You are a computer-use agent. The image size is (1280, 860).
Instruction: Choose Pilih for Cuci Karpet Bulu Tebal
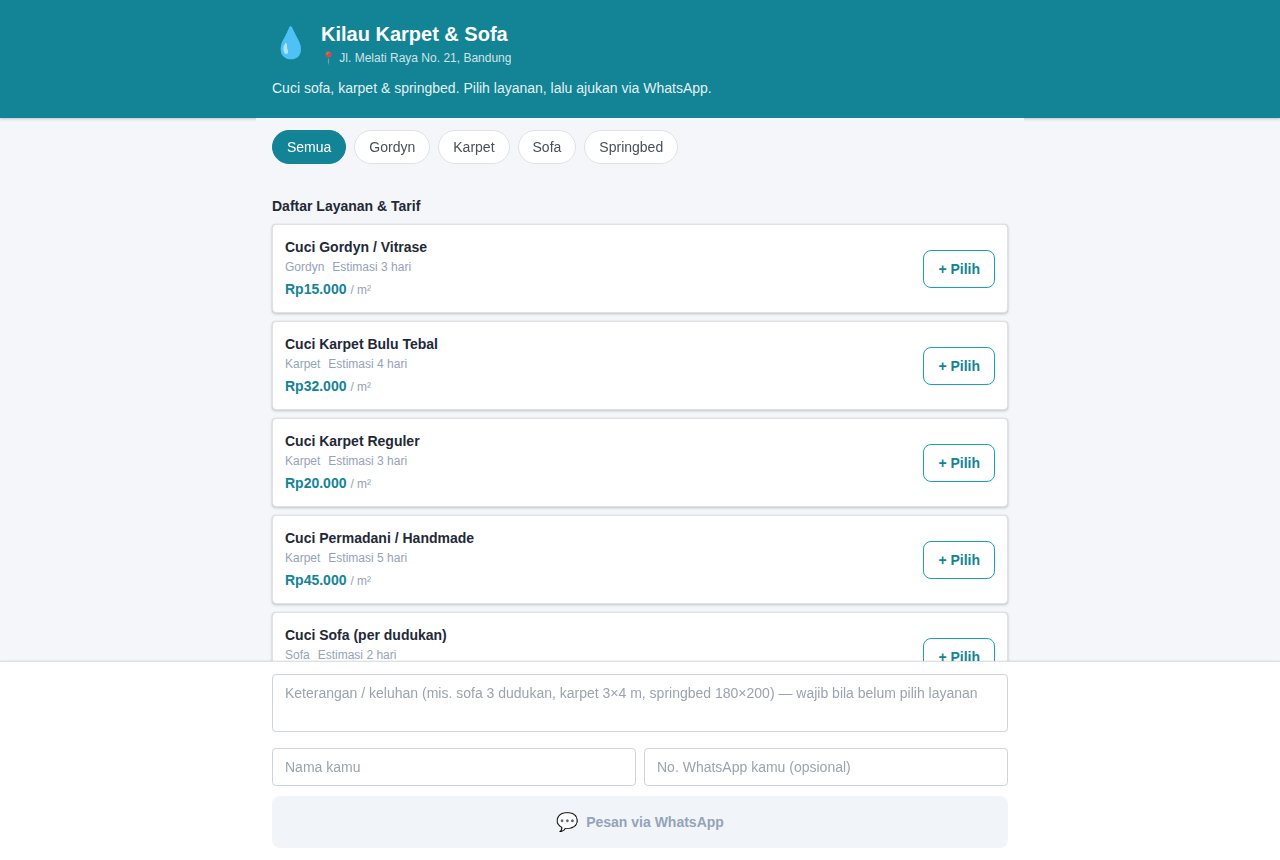click(x=959, y=366)
